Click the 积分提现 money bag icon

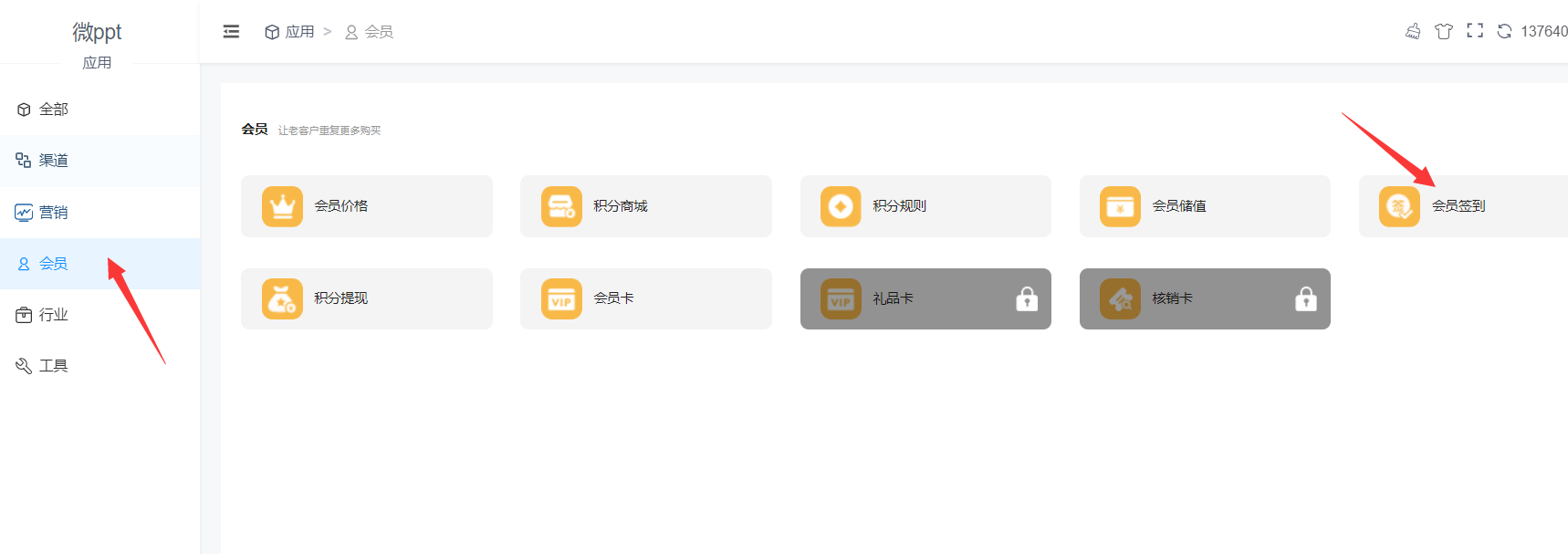click(282, 298)
